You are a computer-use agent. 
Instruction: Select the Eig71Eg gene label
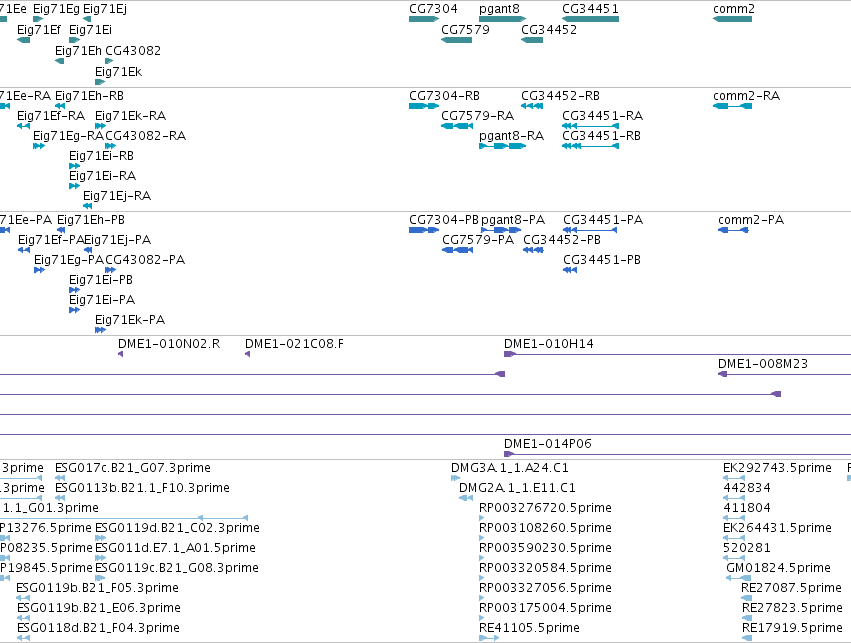pyautogui.click(x=56, y=9)
